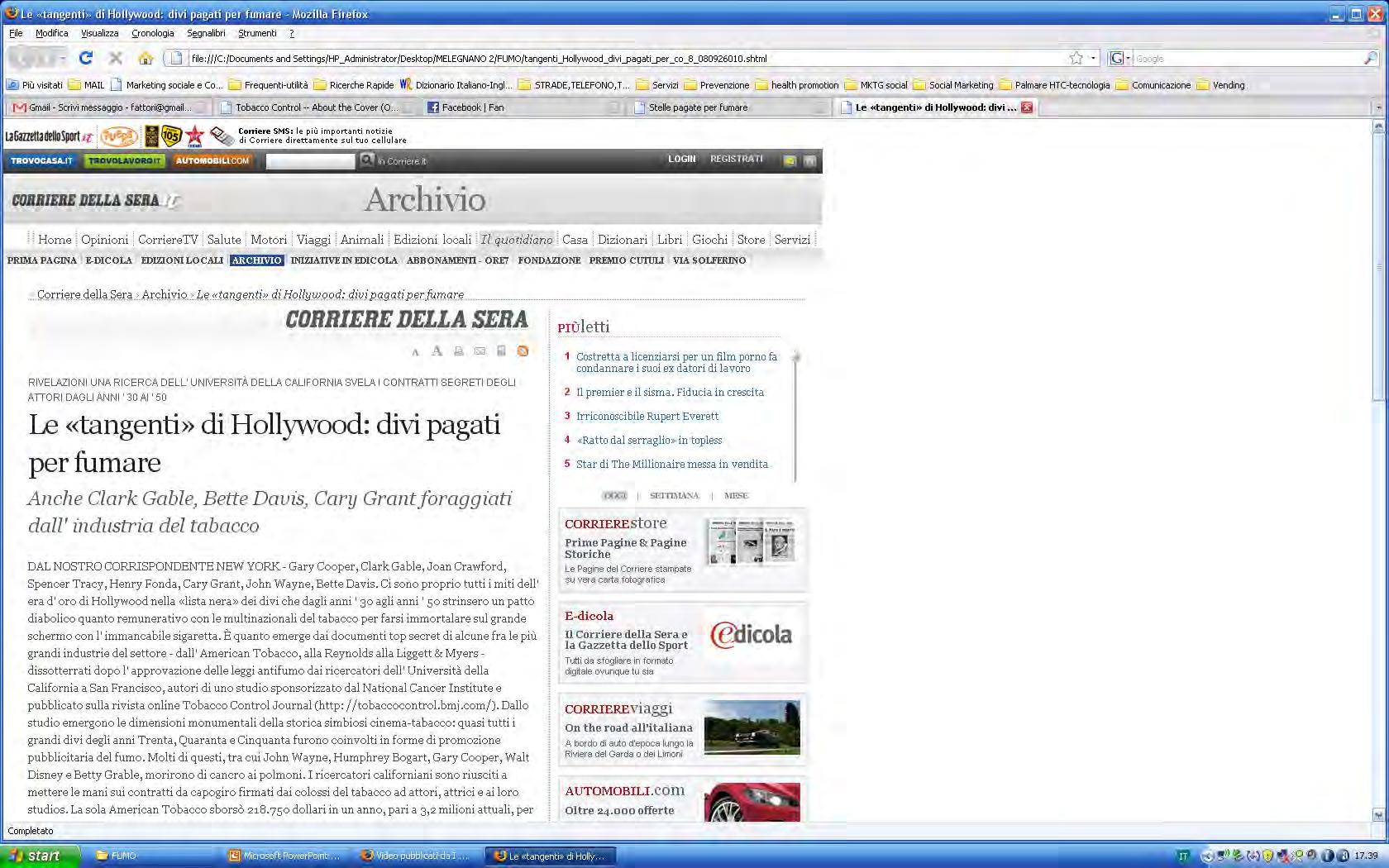Switch to Microsoft PowerPoint in taskbar
Screen dimensions: 1389x868
coord(288,856)
